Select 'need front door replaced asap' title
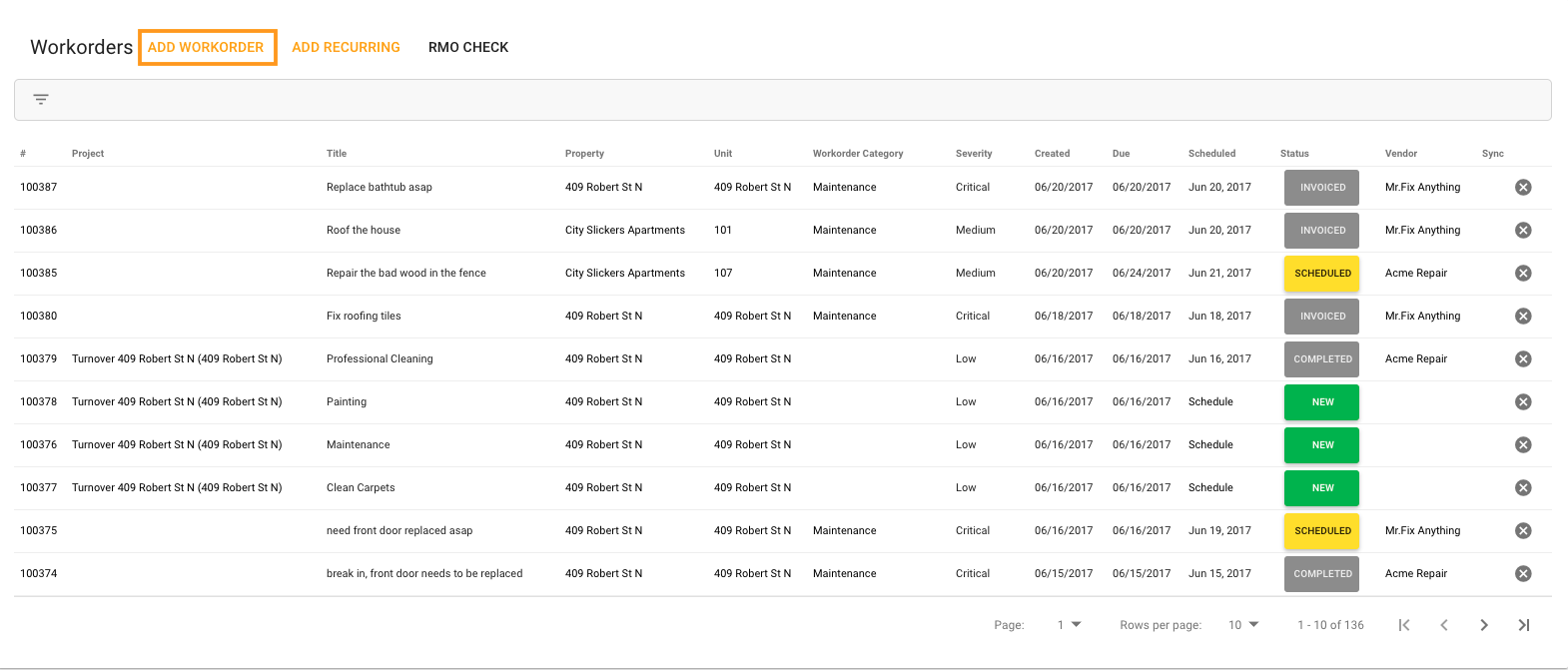Image resolution: width=1568 pixels, height=670 pixels. click(399, 530)
